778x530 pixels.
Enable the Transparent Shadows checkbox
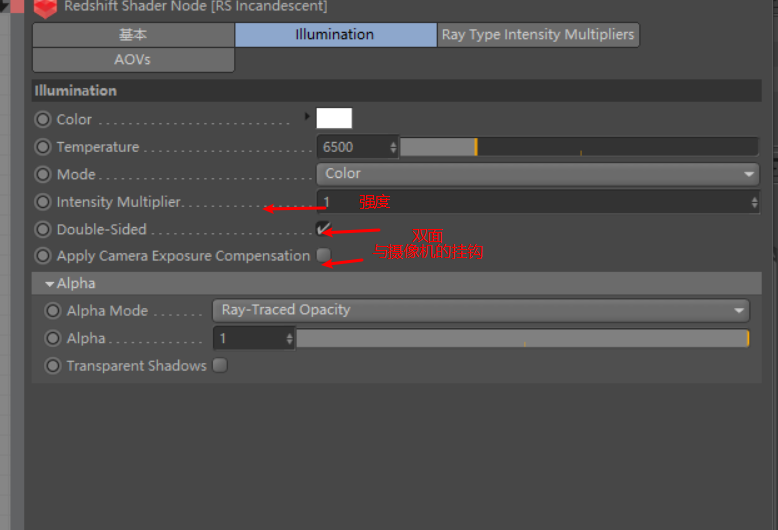click(220, 365)
